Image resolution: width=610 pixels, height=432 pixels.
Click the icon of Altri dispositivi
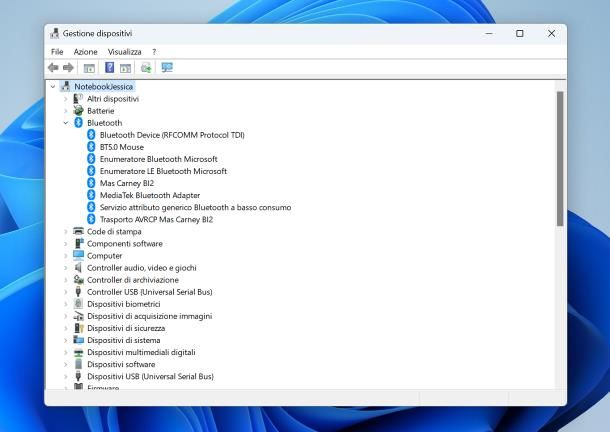[x=78, y=98]
